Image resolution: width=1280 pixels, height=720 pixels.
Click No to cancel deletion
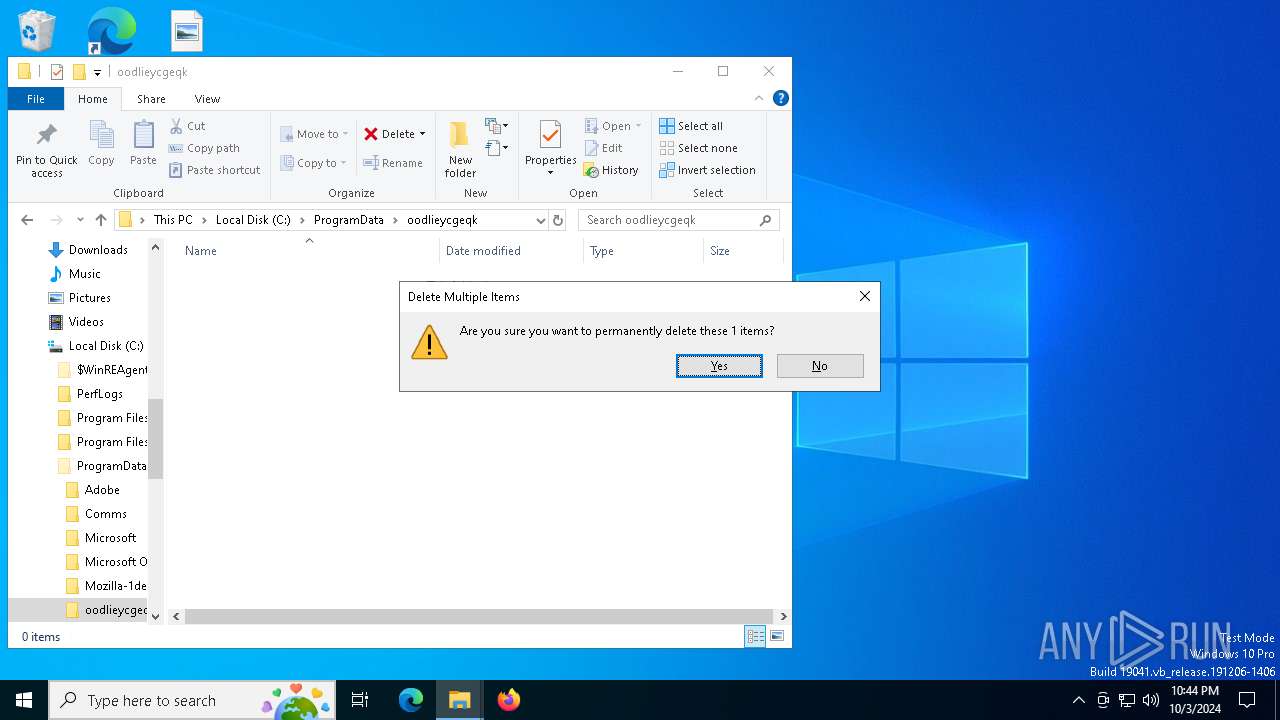(x=820, y=366)
